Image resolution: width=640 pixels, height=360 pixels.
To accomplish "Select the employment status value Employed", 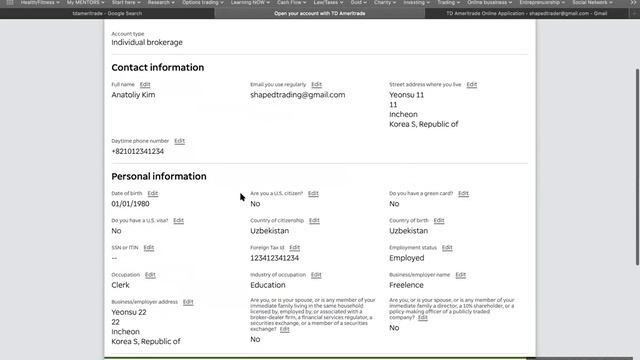I will click(407, 258).
